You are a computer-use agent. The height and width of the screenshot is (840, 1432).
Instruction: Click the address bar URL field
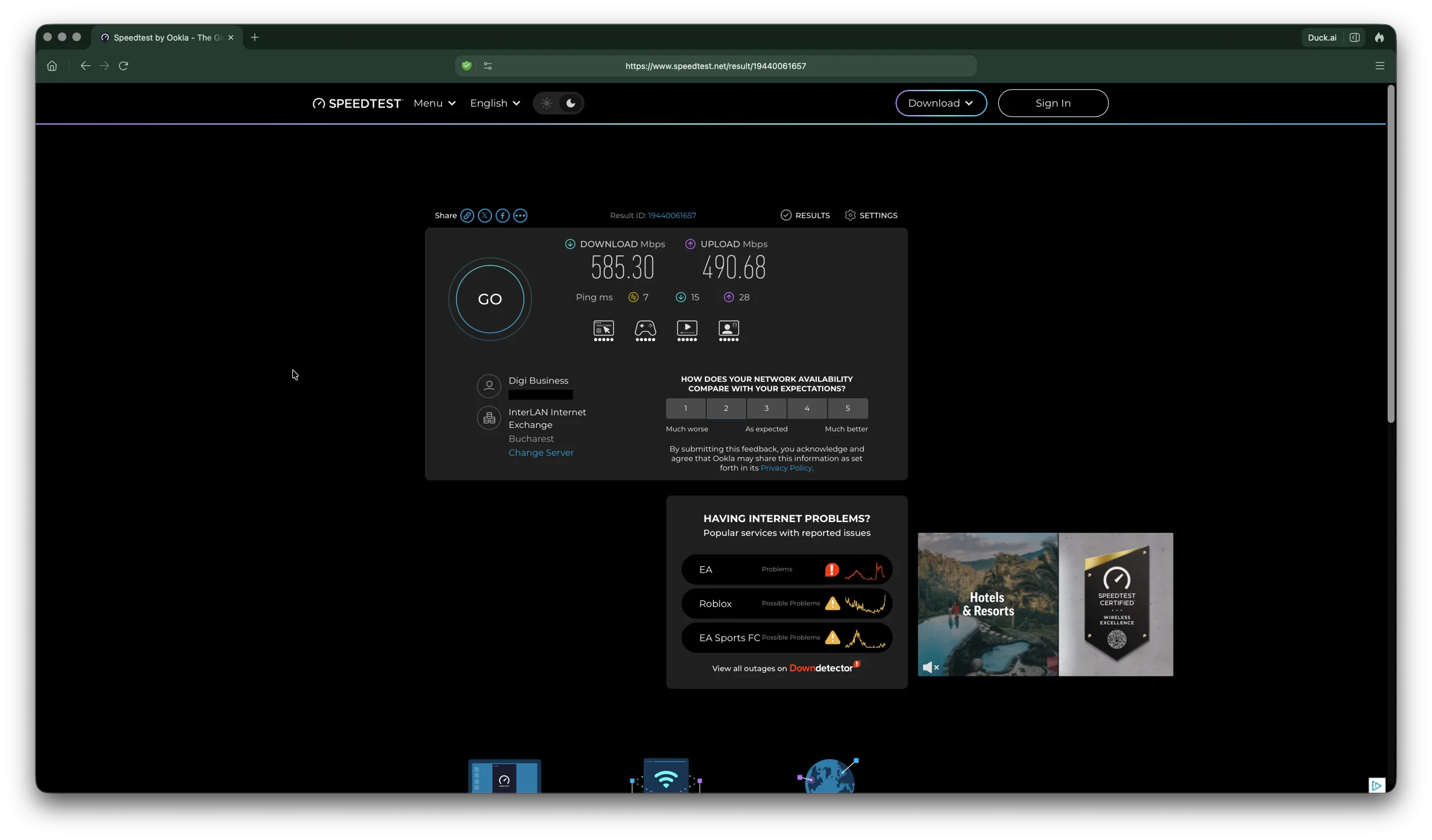click(x=715, y=66)
